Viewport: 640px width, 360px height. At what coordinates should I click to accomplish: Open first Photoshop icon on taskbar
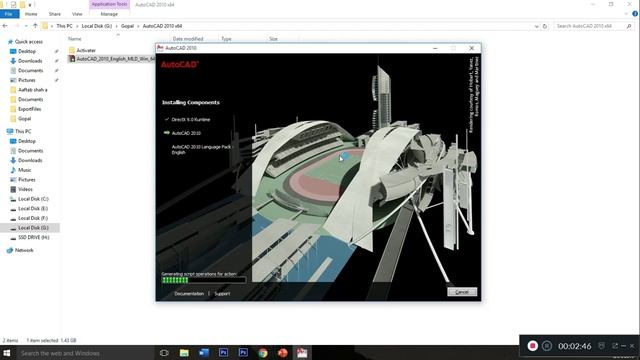223,353
